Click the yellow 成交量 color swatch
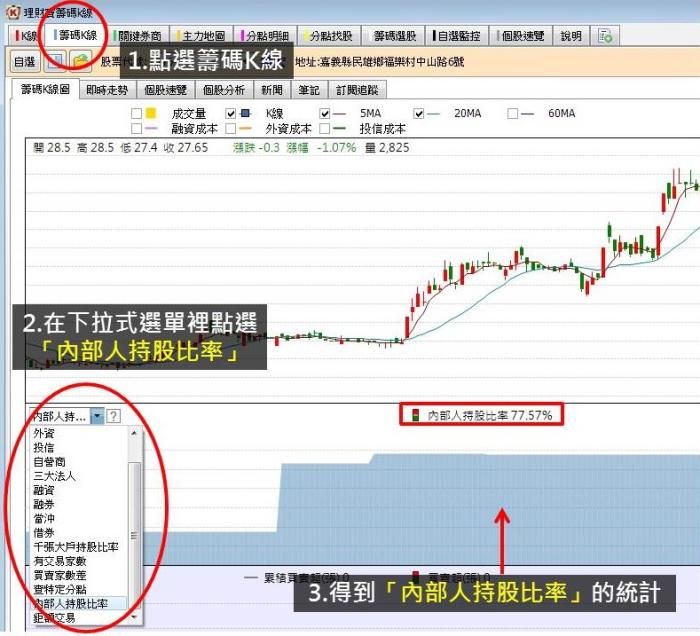This screenshot has height=636, width=700. (x=151, y=113)
